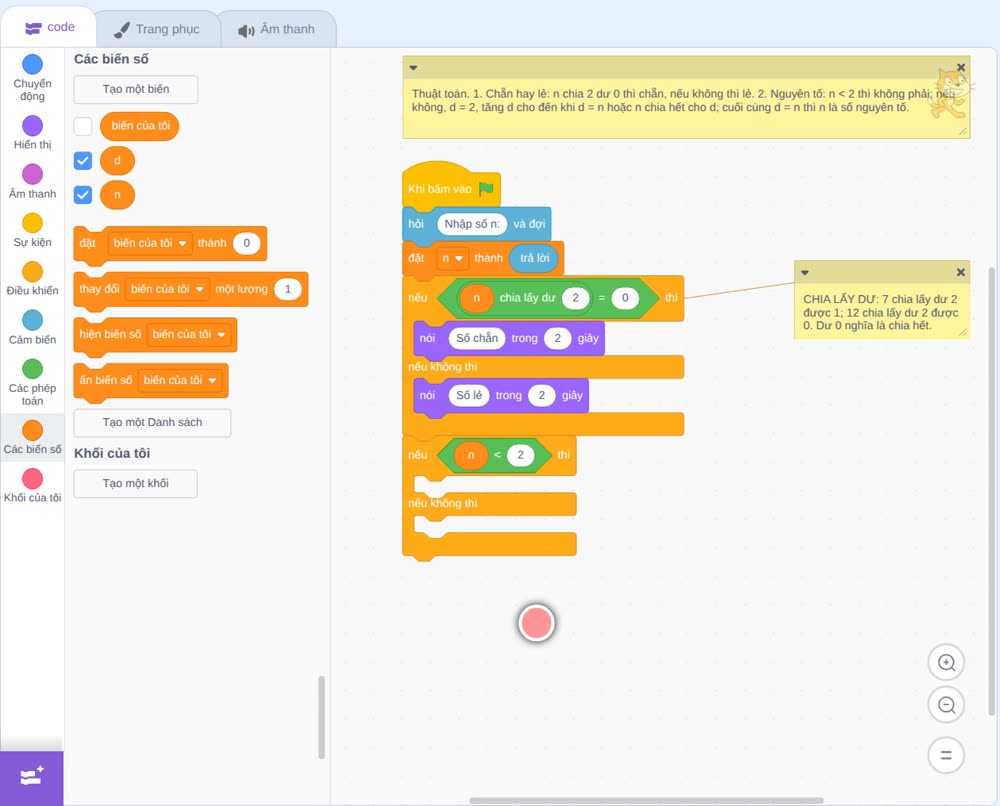
Task: Click the value 0 in đặt palette block
Action: tap(246, 243)
